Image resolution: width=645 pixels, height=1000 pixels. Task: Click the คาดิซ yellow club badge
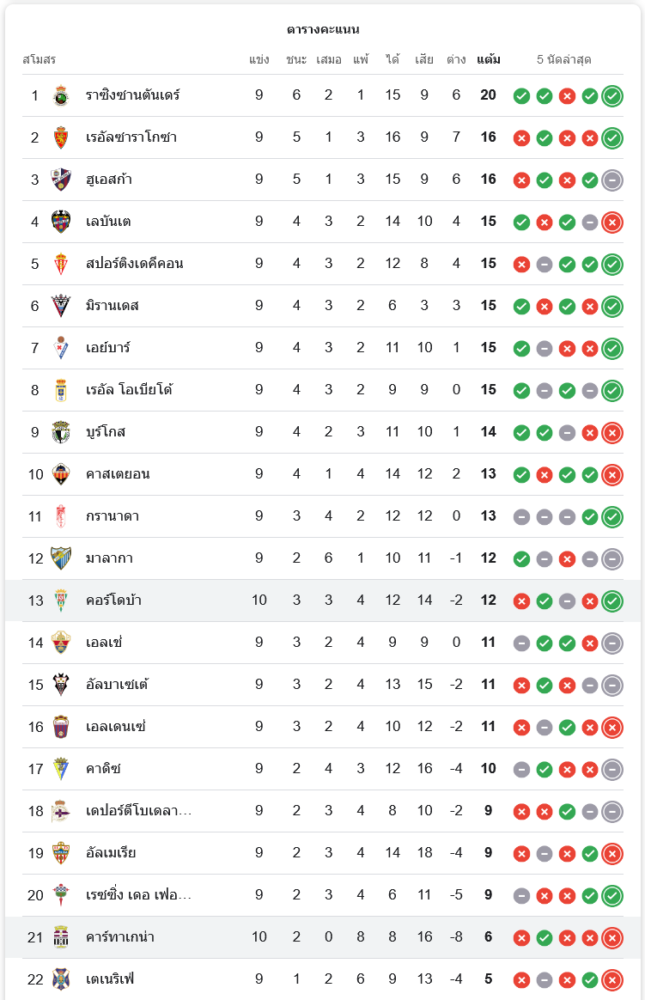61,768
